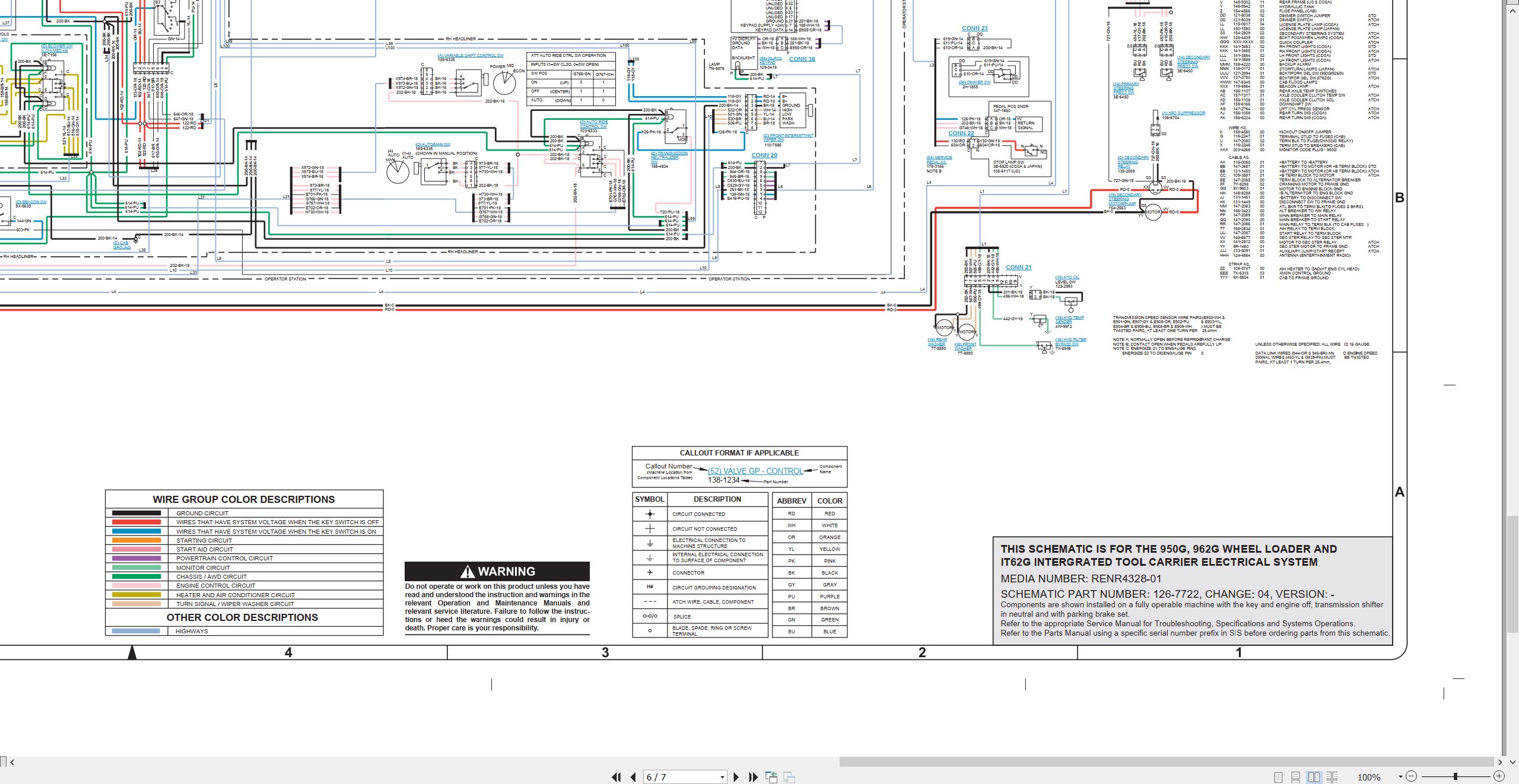This screenshot has width=1519, height=784.
Task: Click the POWERTRAIN CONTROL CIRCUIT purple swatch
Action: coord(136,558)
